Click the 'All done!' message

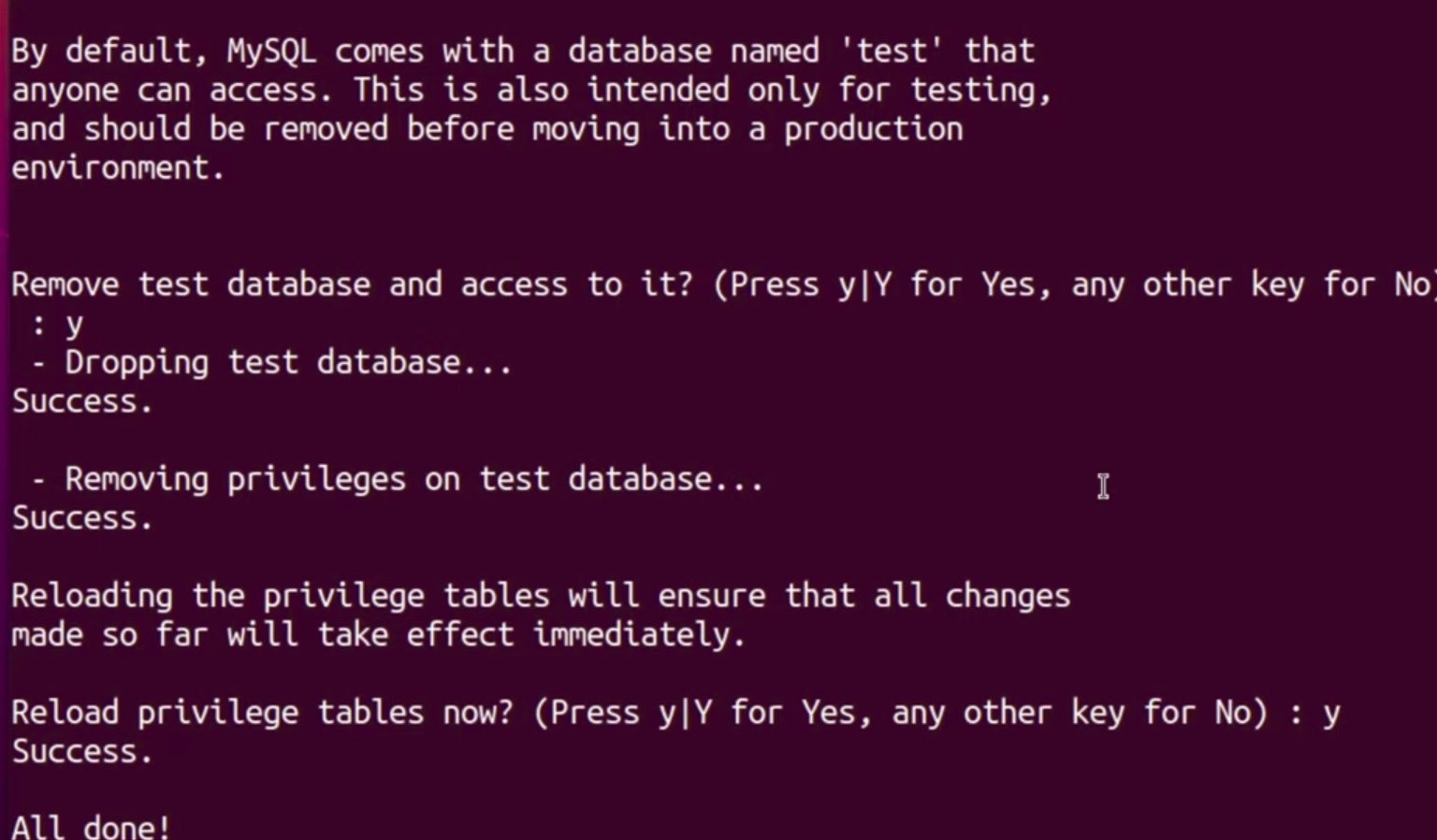point(92,827)
